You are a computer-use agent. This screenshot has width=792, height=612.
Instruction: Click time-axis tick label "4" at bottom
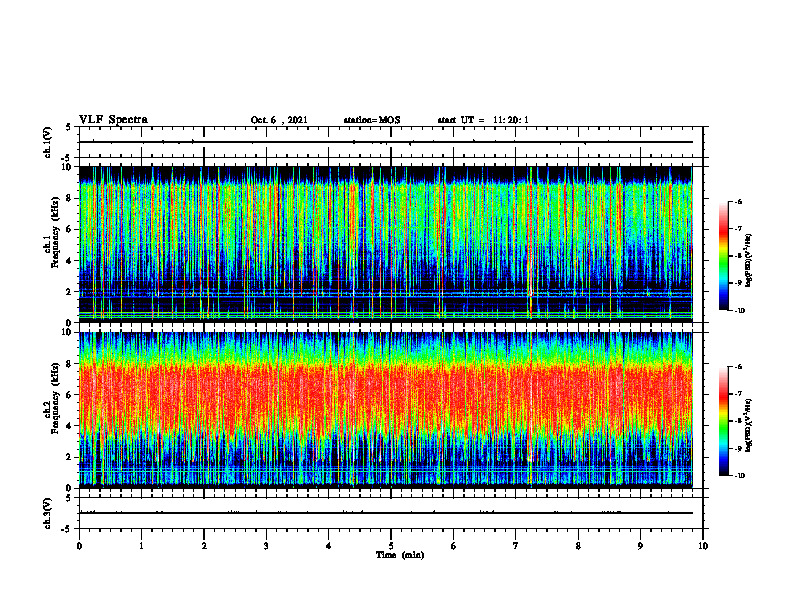tap(329, 546)
